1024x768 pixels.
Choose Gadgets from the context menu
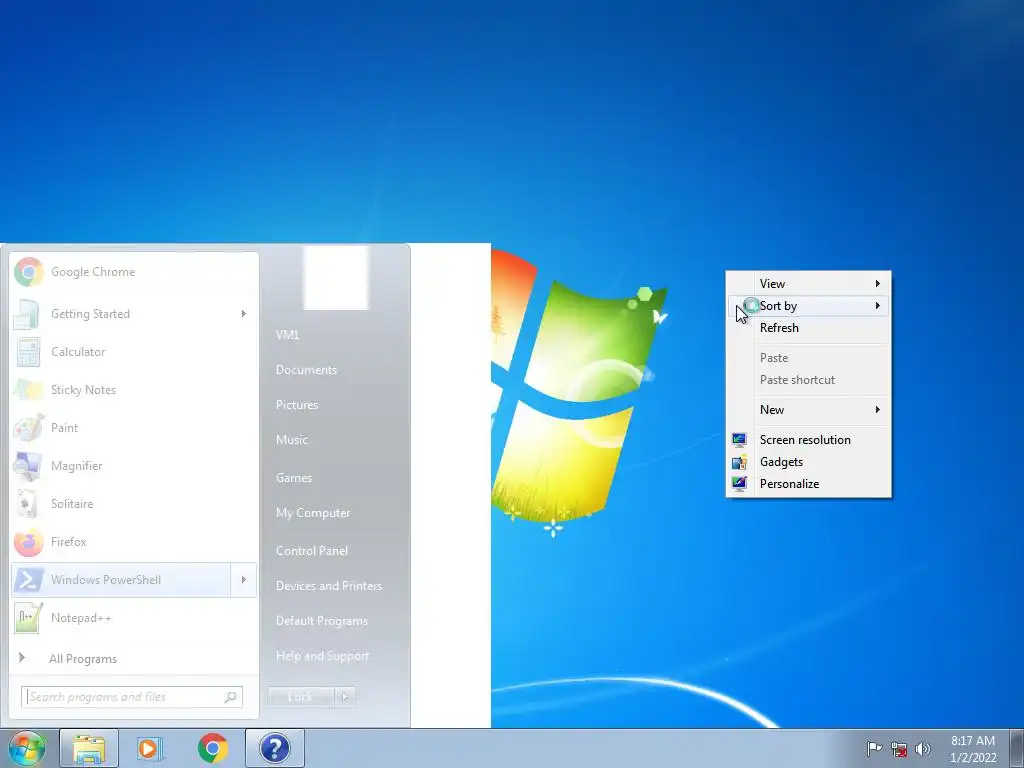click(x=808, y=462)
